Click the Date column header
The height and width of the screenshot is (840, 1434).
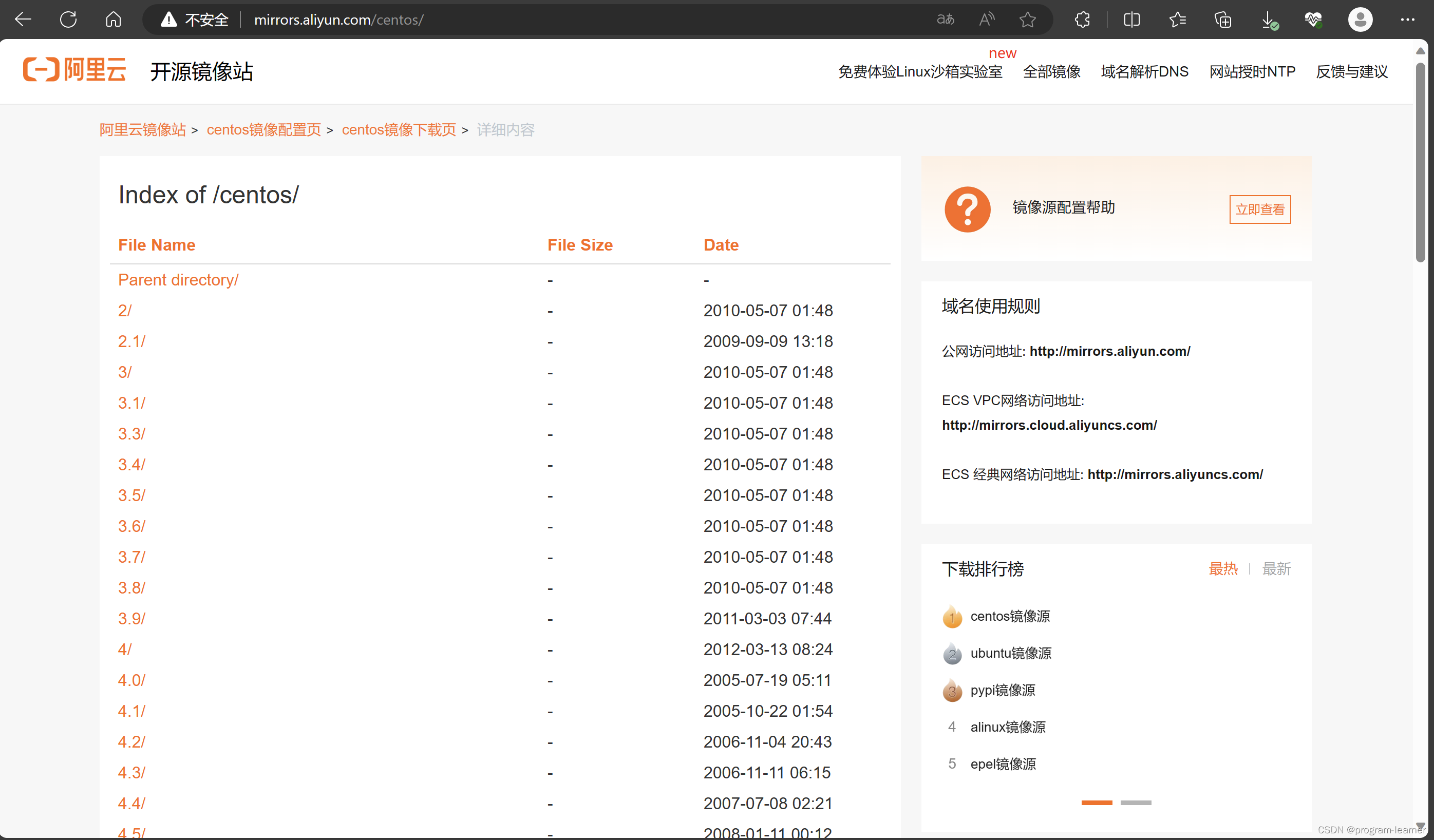click(x=721, y=245)
